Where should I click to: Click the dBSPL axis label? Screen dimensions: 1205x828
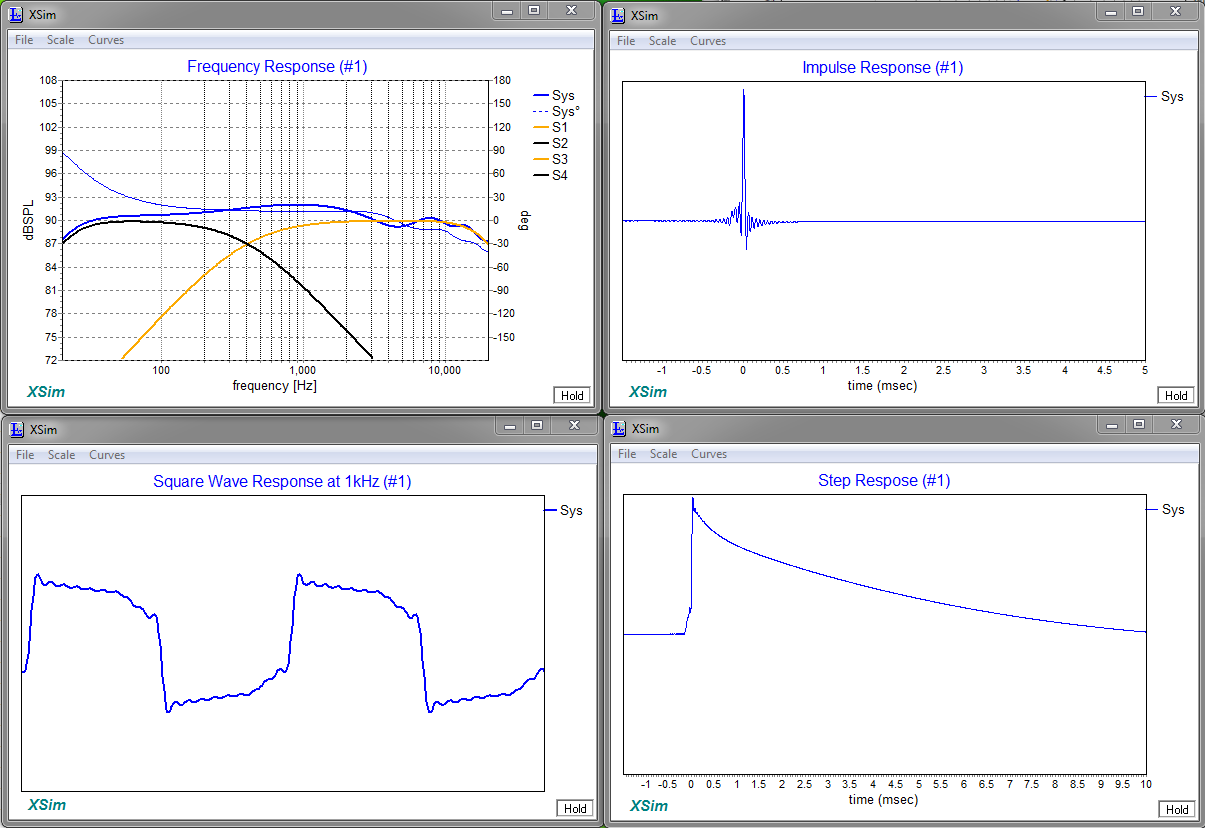(29, 220)
